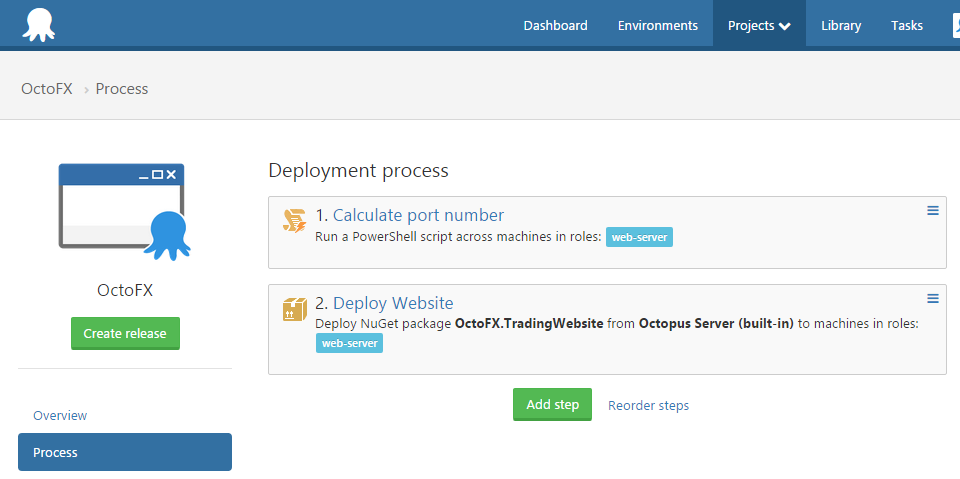Viewport: 960px width, 479px height.
Task: Click the Octopus Deploy logo
Action: click(39, 25)
